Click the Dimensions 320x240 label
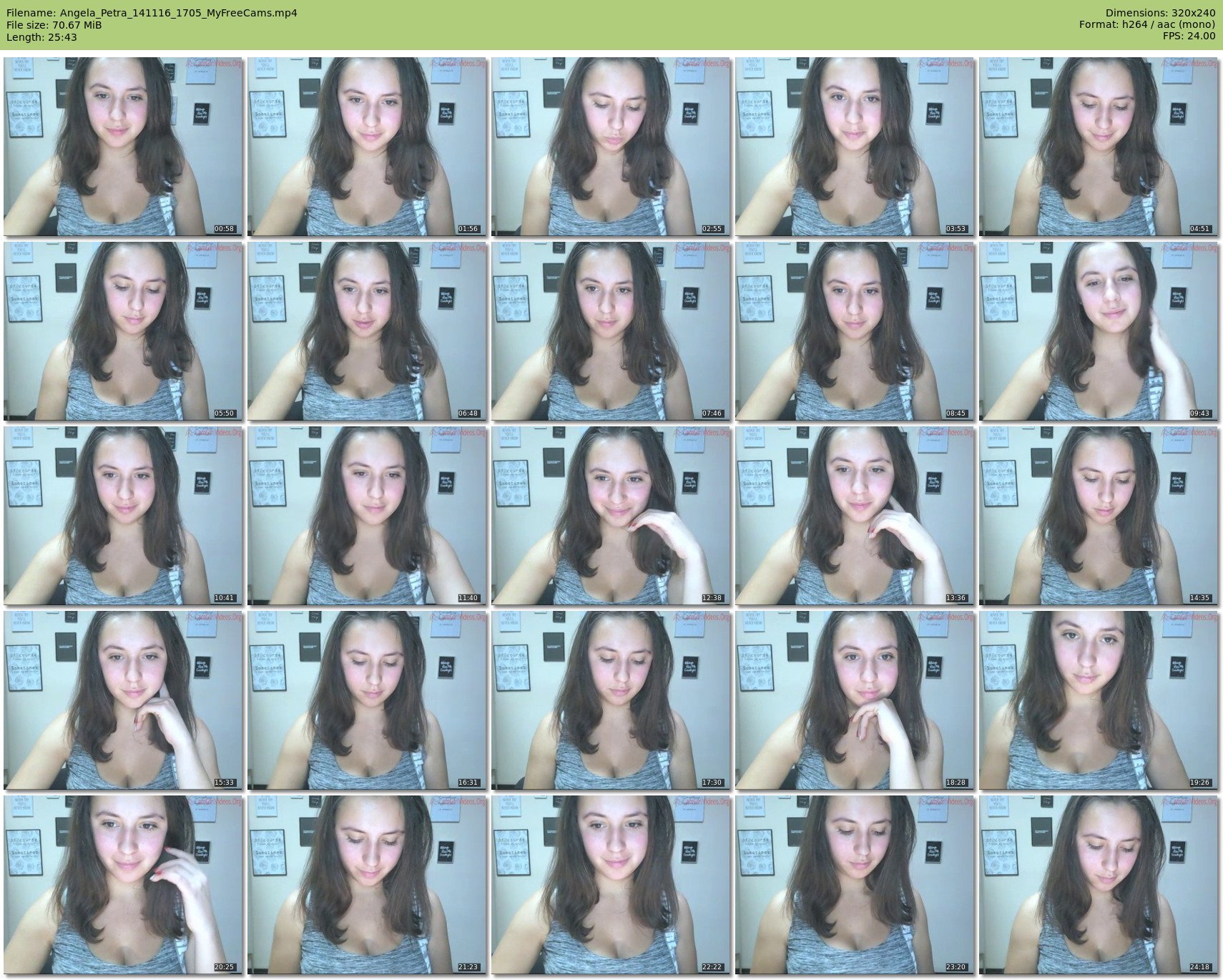 point(1160,13)
